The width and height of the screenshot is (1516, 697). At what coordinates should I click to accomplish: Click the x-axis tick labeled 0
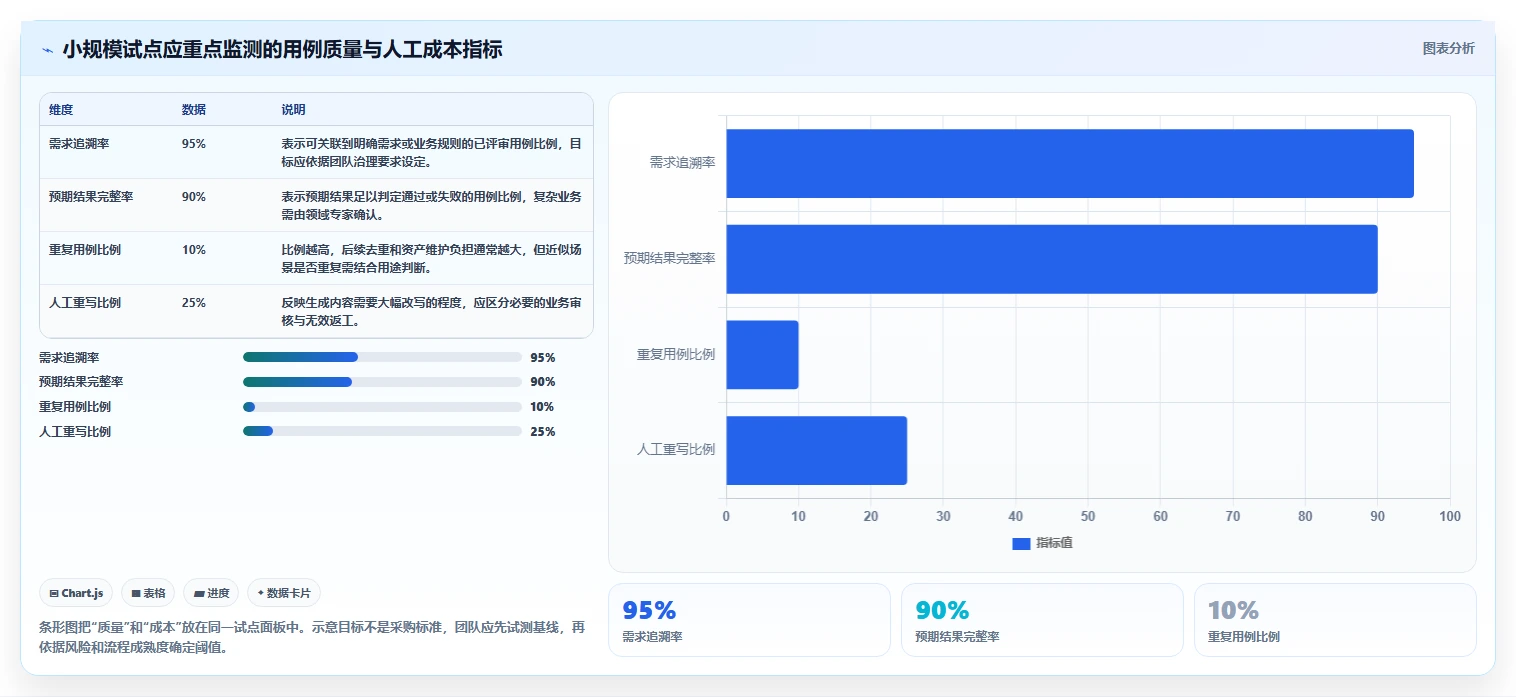[726, 516]
